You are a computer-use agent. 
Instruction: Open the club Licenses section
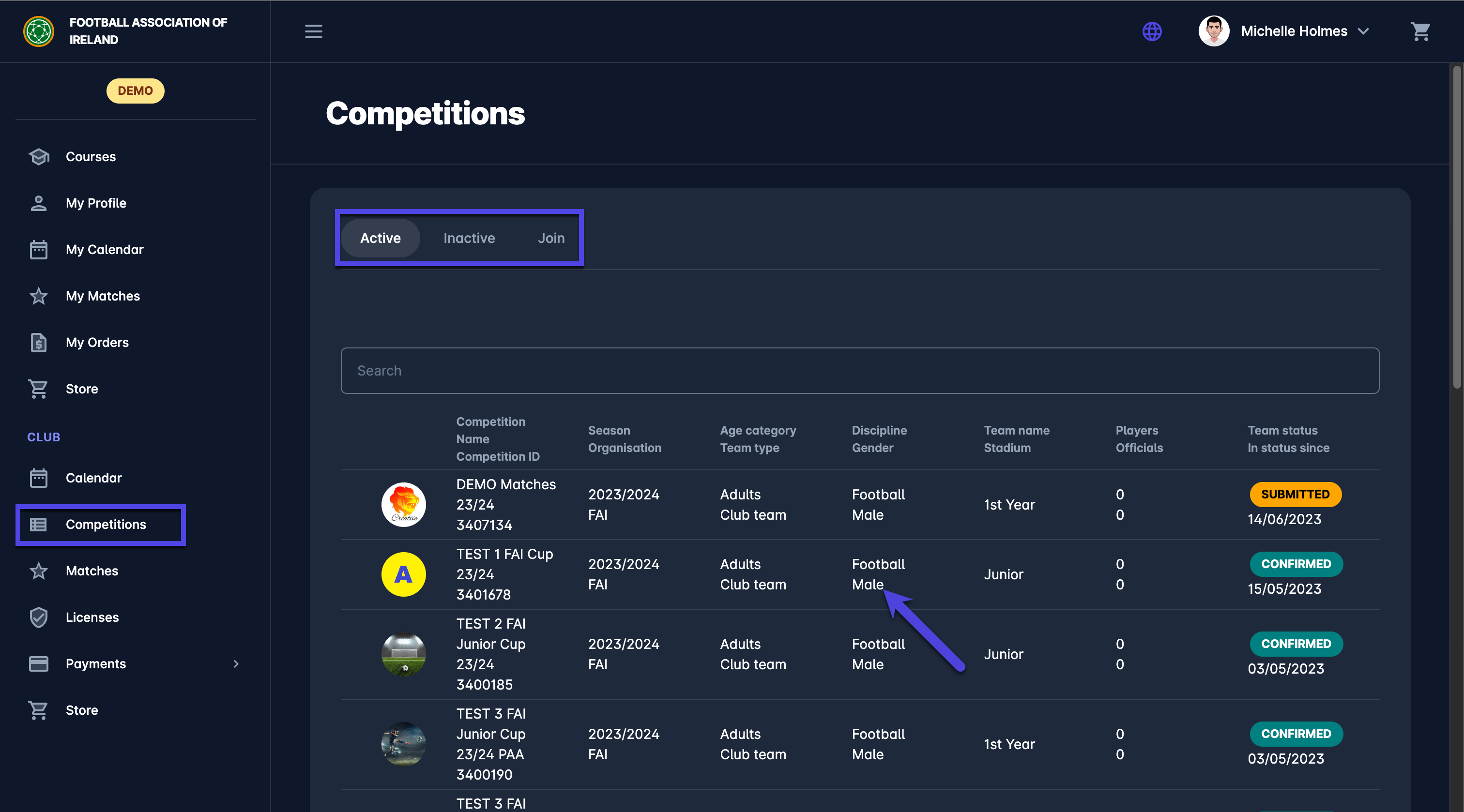(92, 617)
